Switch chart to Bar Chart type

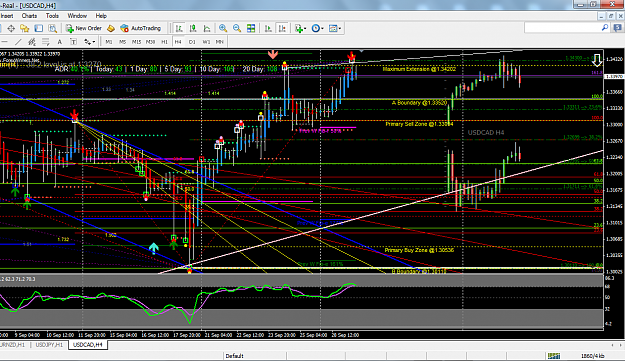coord(179,28)
